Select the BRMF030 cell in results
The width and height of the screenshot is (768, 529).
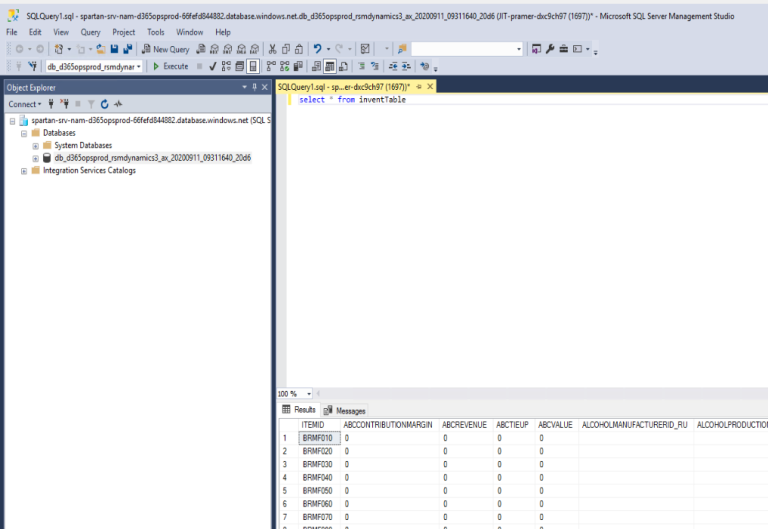coord(316,464)
